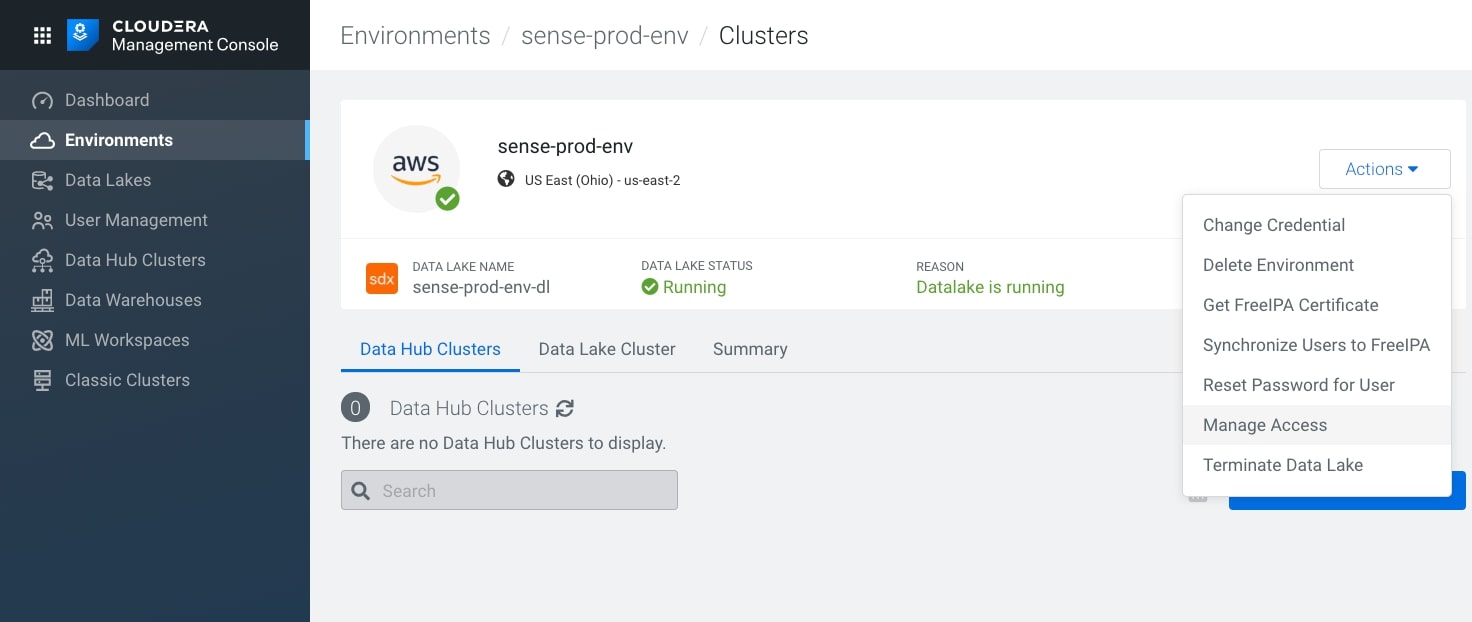
Task: Click the Environments breadcrumb link
Action: tap(415, 36)
